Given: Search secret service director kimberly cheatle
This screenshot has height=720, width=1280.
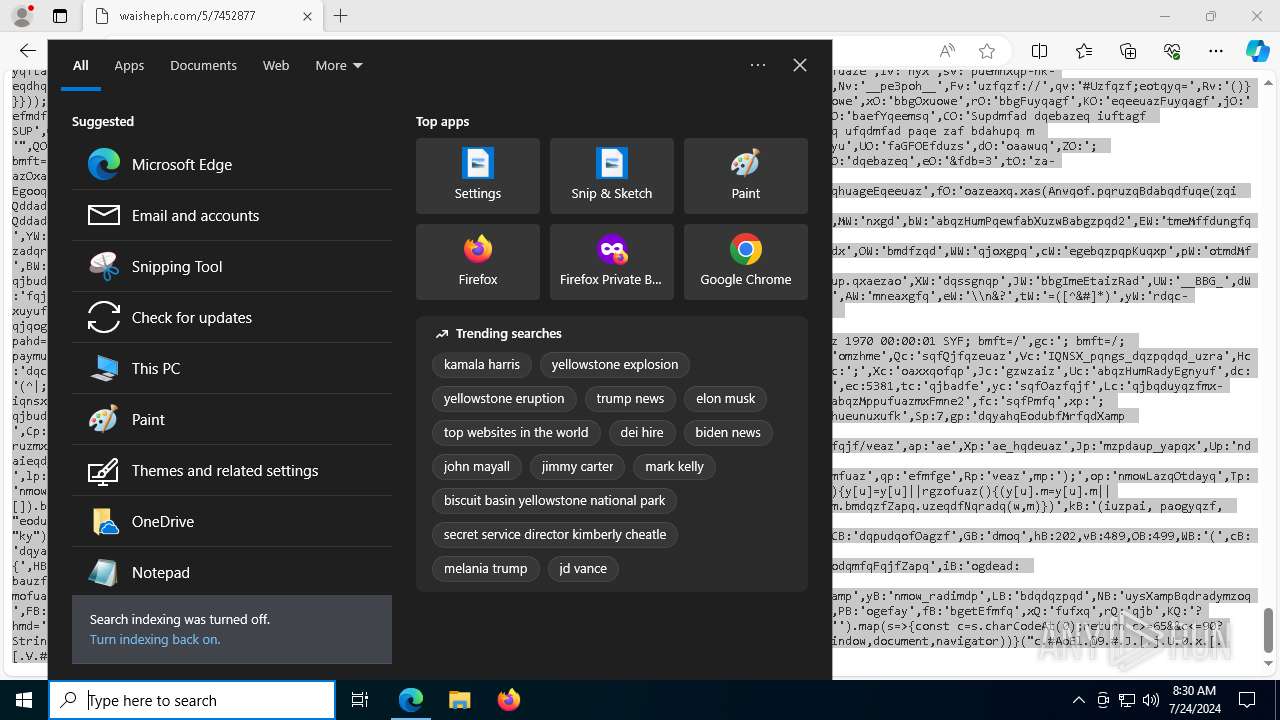Looking at the screenshot, I should pos(555,534).
